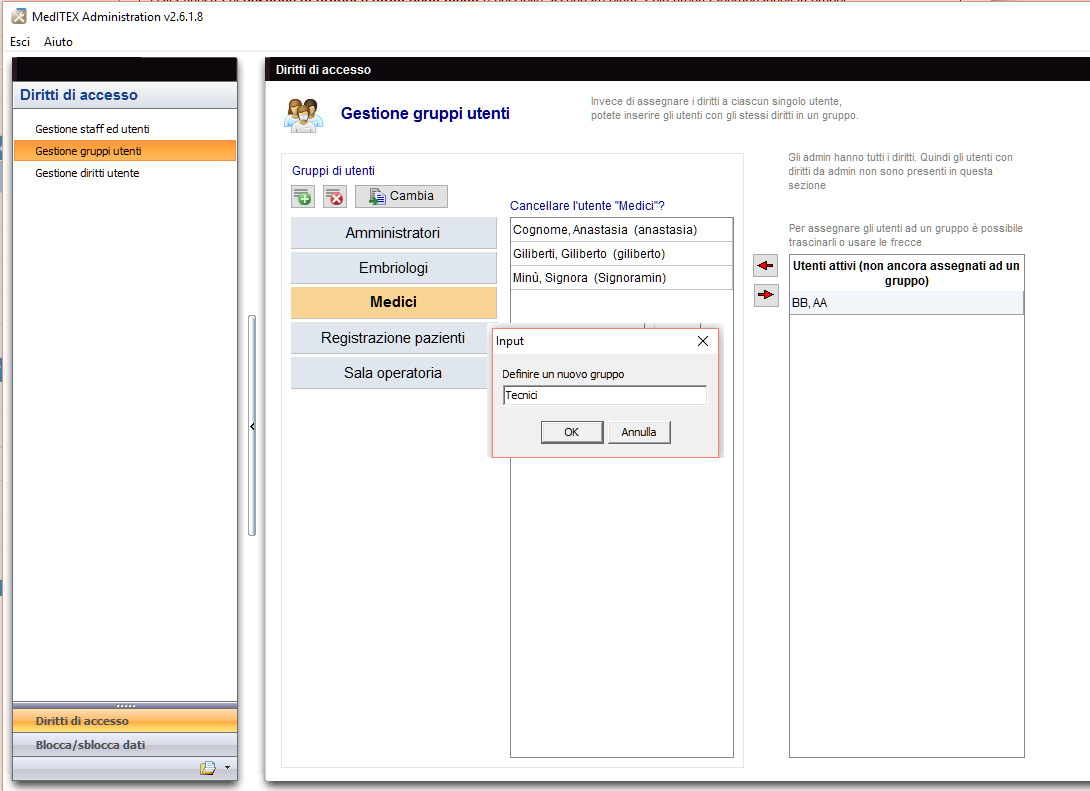Select user Giliberti, Giliberto (giliberto)
Screen dimensions: 1090x791
(621, 254)
